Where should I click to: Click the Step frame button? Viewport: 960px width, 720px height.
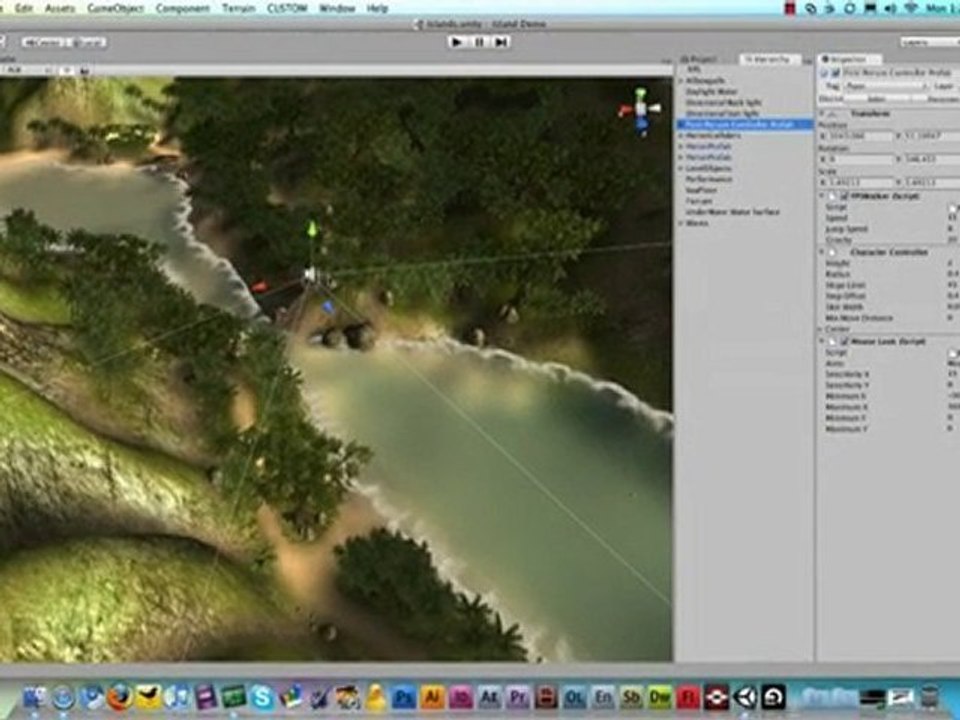pyautogui.click(x=501, y=42)
